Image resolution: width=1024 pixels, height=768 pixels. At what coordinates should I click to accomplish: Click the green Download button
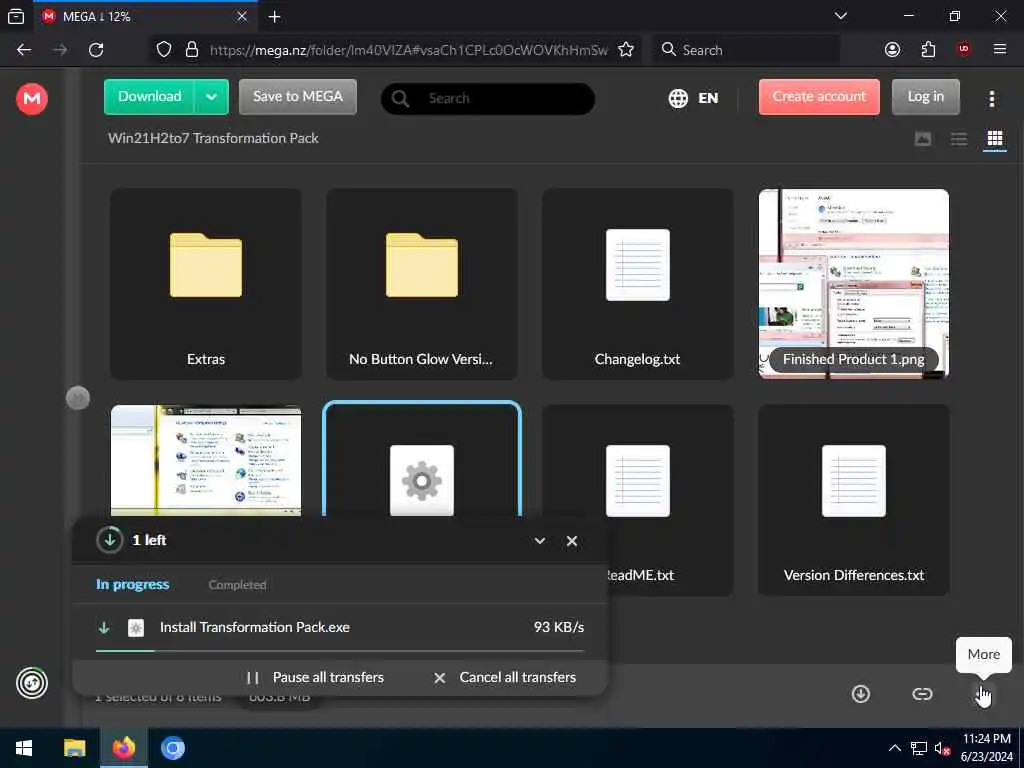149,97
